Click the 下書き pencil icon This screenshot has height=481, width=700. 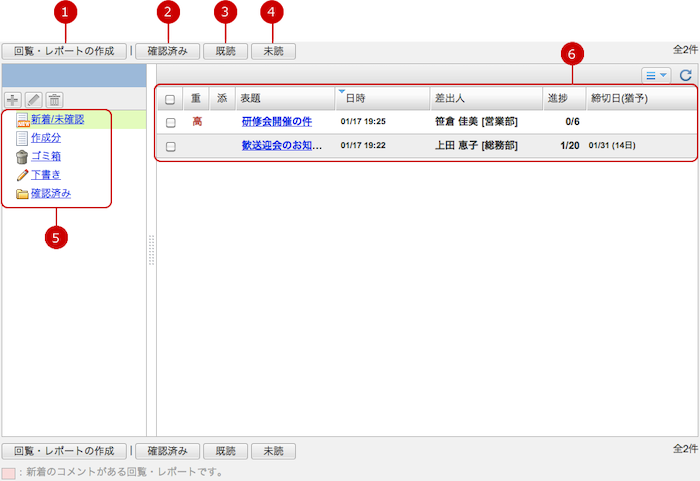22,175
